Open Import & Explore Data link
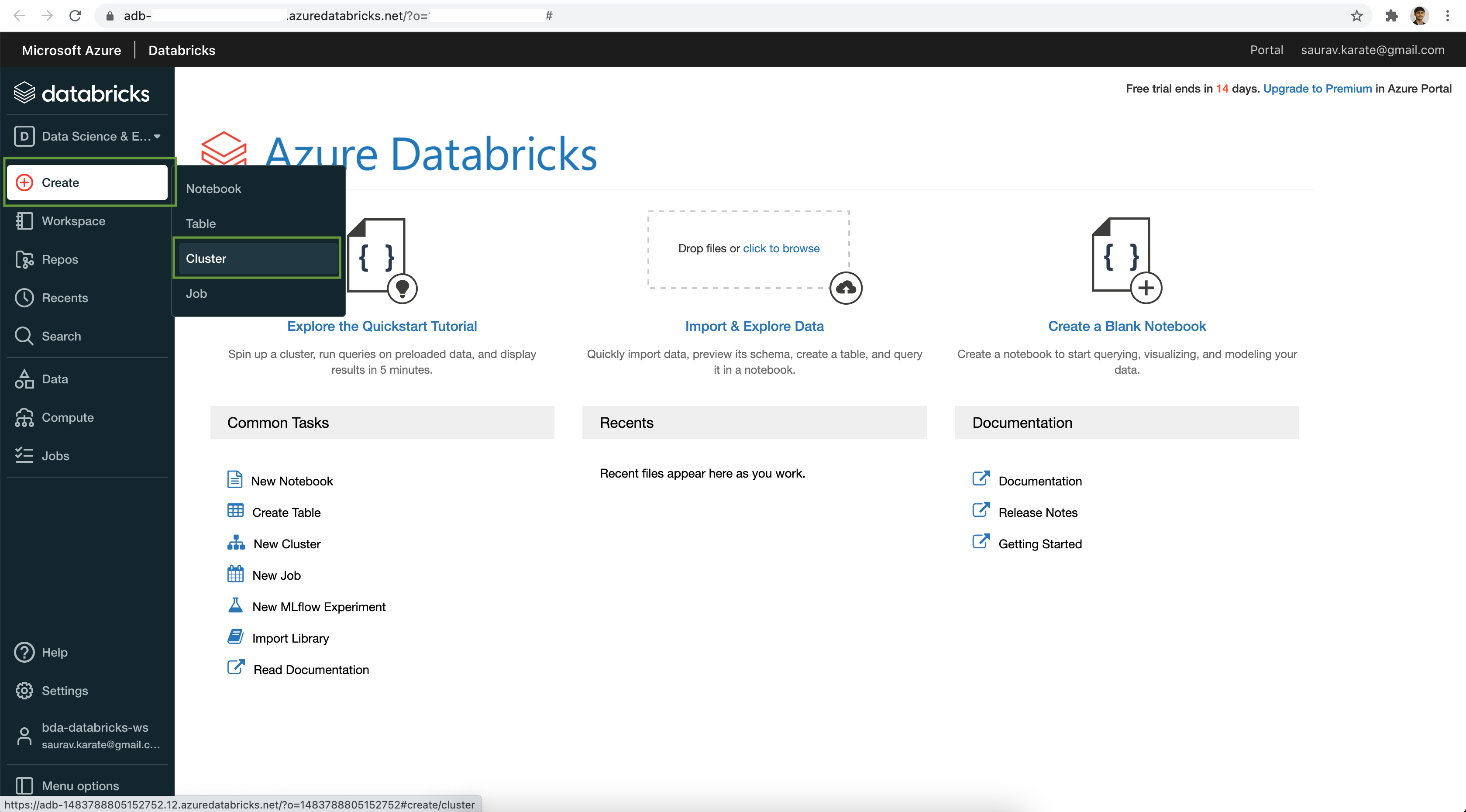 [754, 326]
